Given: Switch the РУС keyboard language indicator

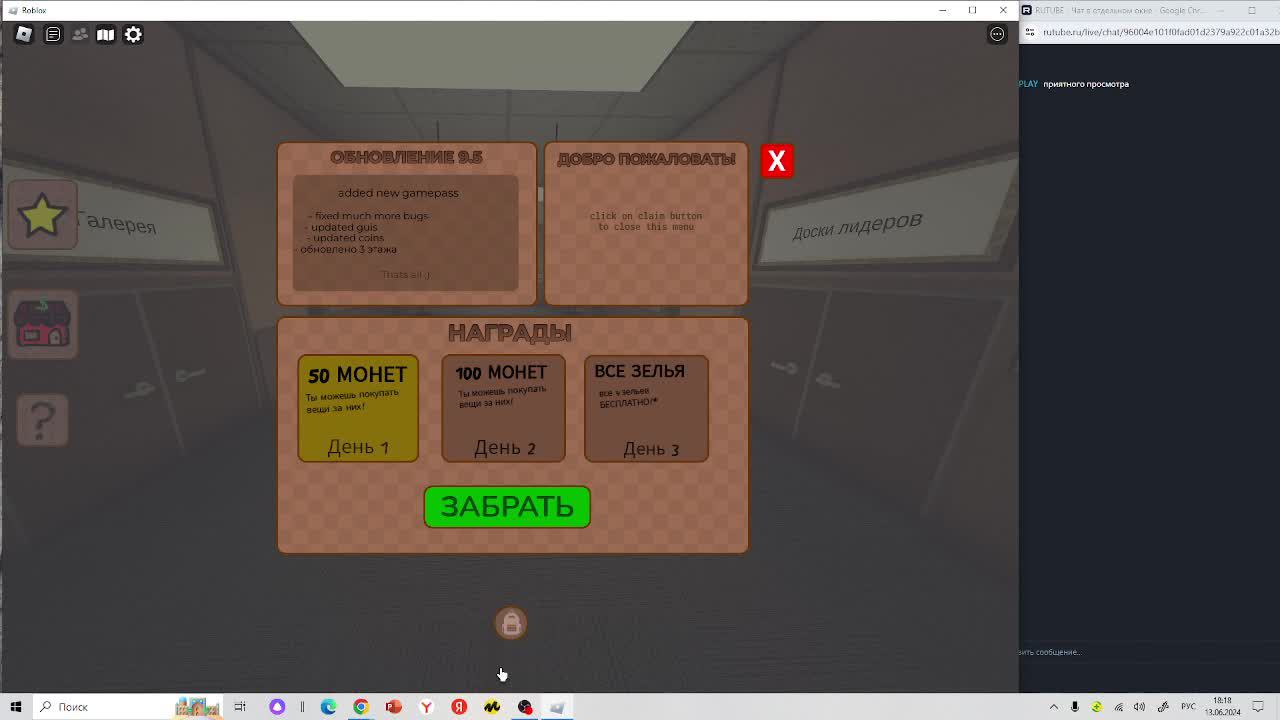Looking at the screenshot, I should (x=1188, y=707).
